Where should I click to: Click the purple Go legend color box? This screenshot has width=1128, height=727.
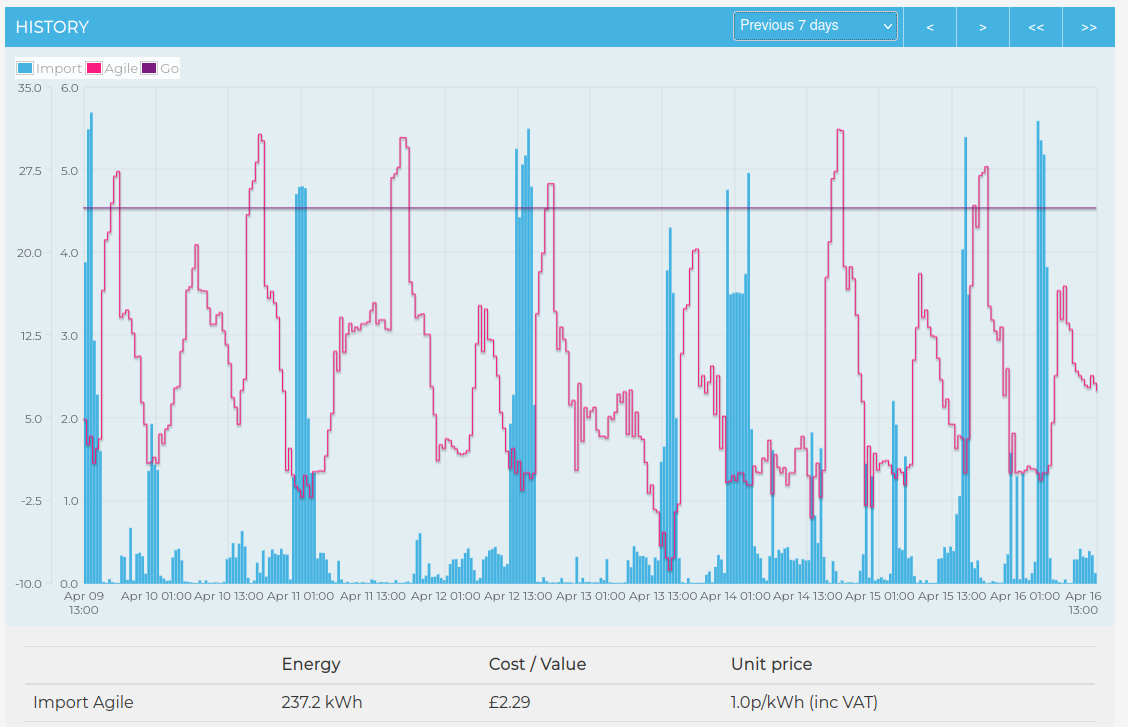[149, 69]
